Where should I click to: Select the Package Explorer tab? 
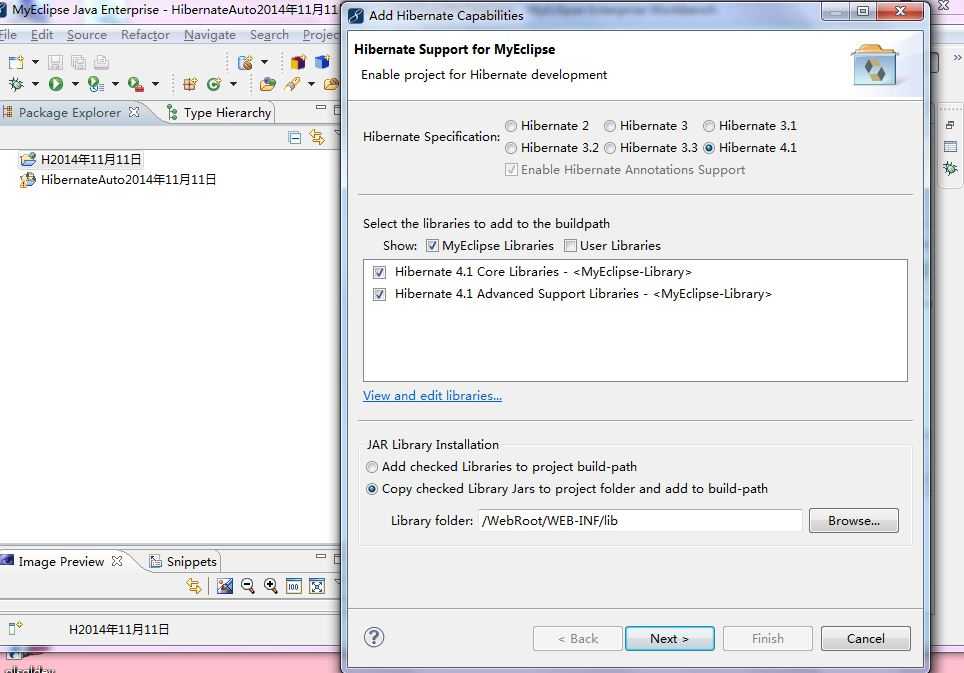tap(69, 113)
